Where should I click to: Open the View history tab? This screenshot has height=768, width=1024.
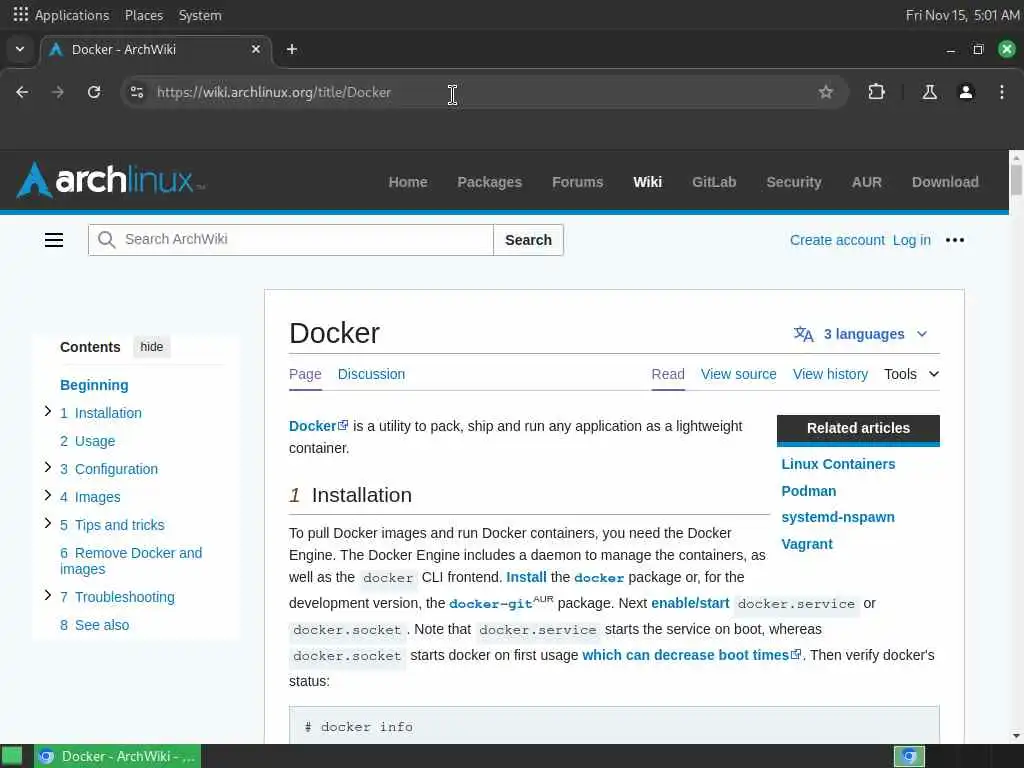[x=831, y=374]
